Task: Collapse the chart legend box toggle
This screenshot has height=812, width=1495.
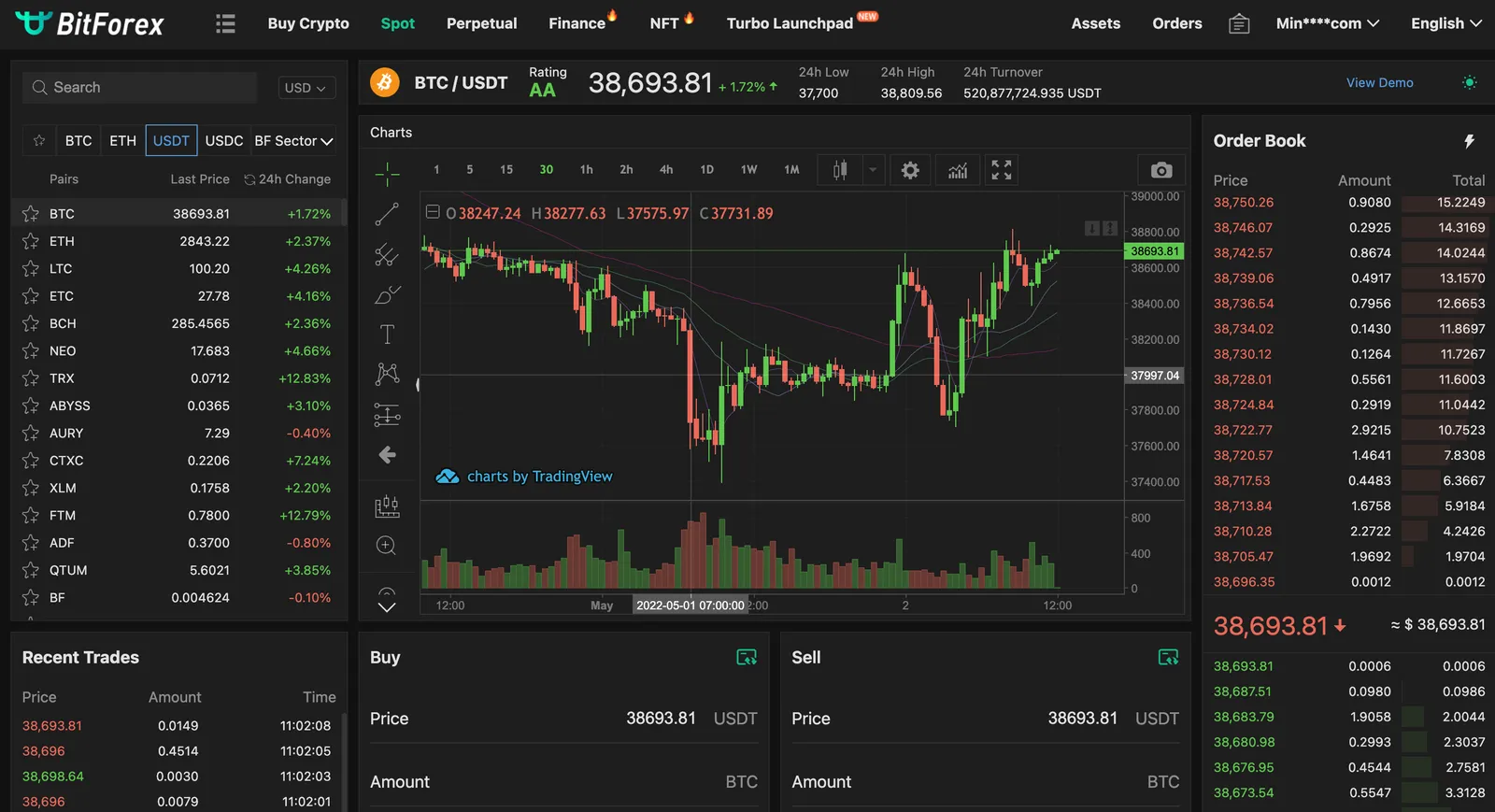Action: tap(433, 212)
